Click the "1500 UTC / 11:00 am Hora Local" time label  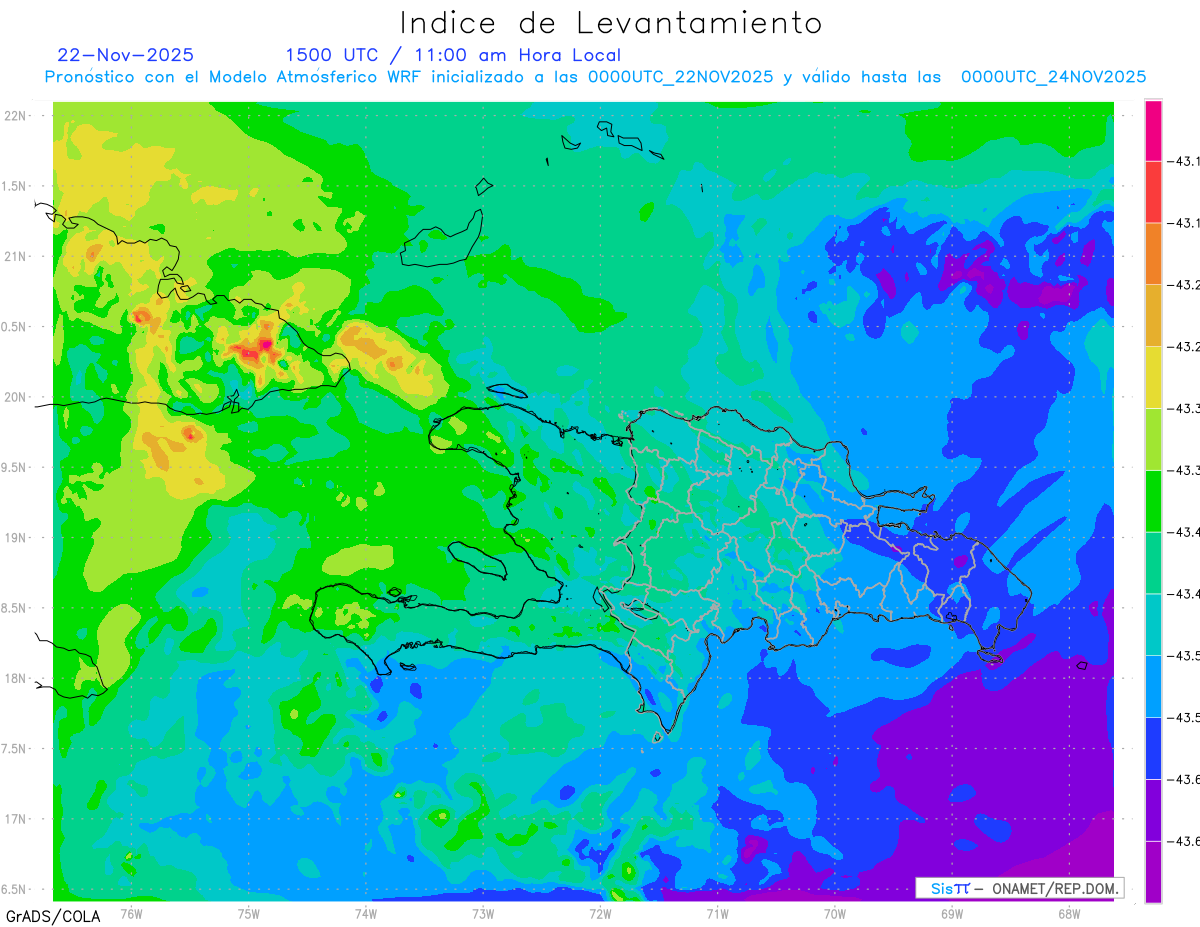(453, 56)
